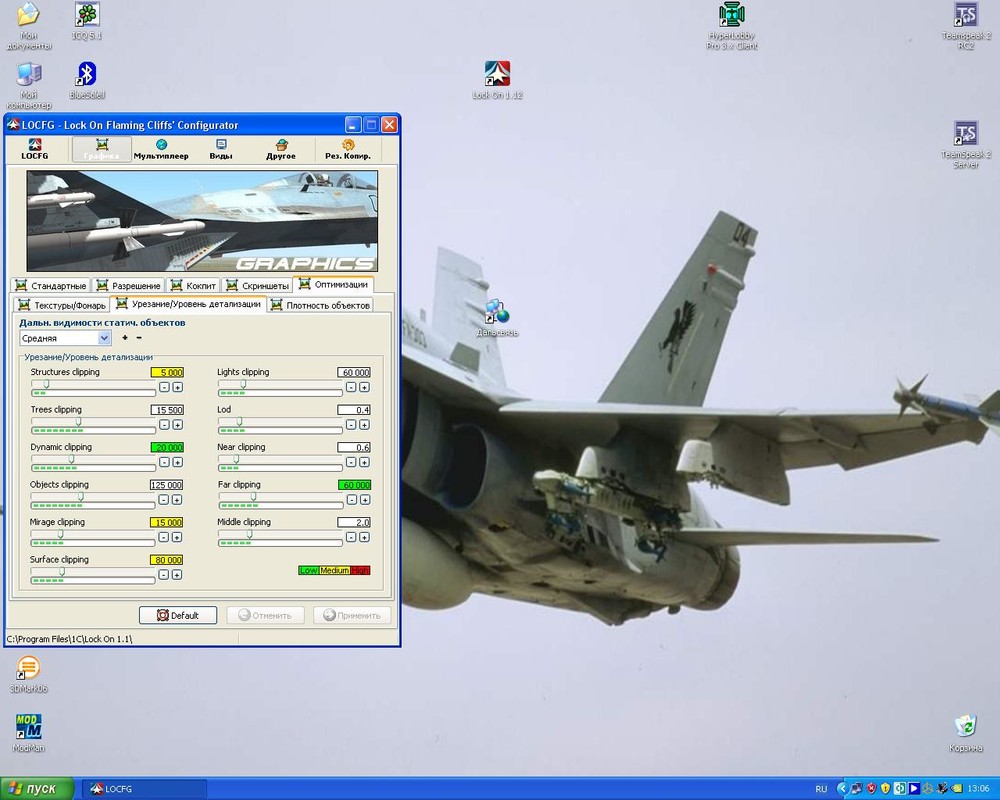Screen dimensions: 1000x800
Task: Select the Плотность объектов sub-tab
Action: [x=321, y=304]
